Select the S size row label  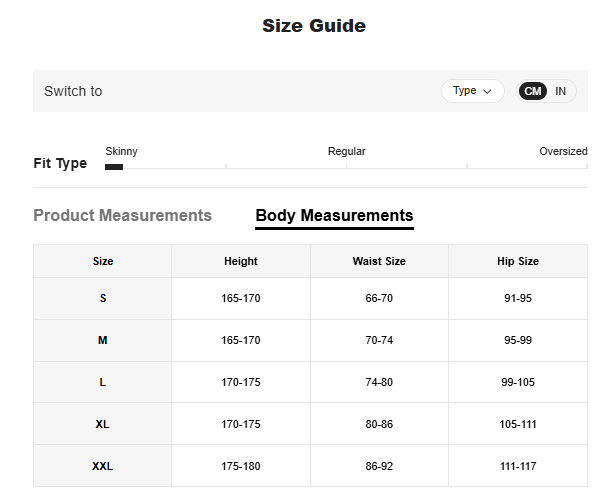(x=103, y=298)
